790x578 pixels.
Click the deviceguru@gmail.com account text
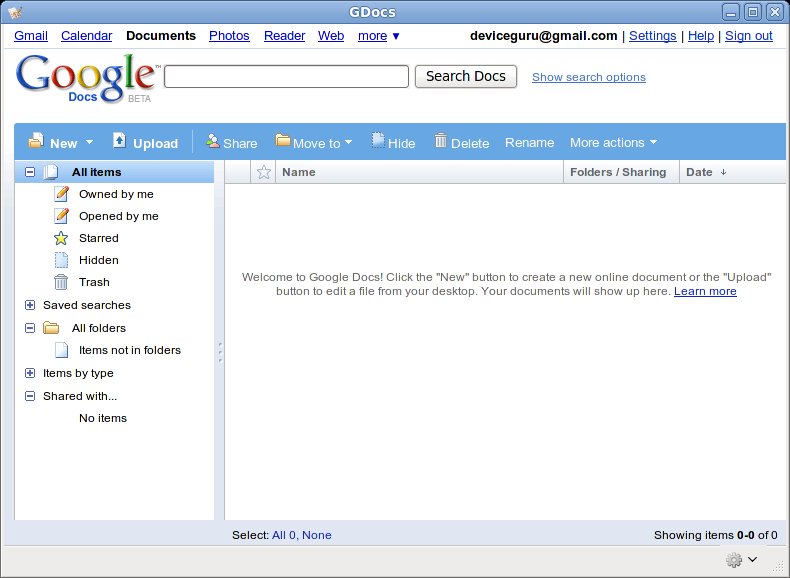544,36
